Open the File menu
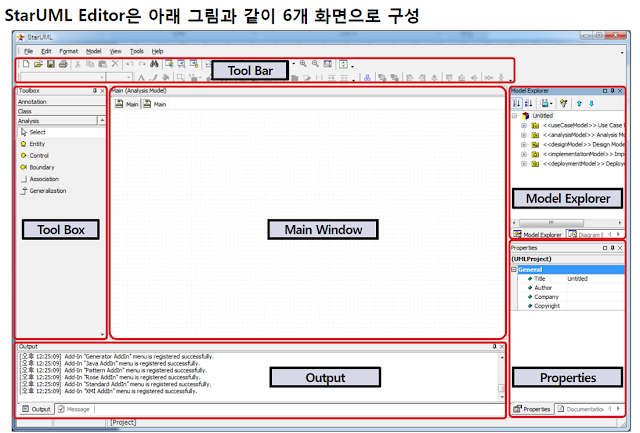This screenshot has height=433, width=640. (x=29, y=51)
